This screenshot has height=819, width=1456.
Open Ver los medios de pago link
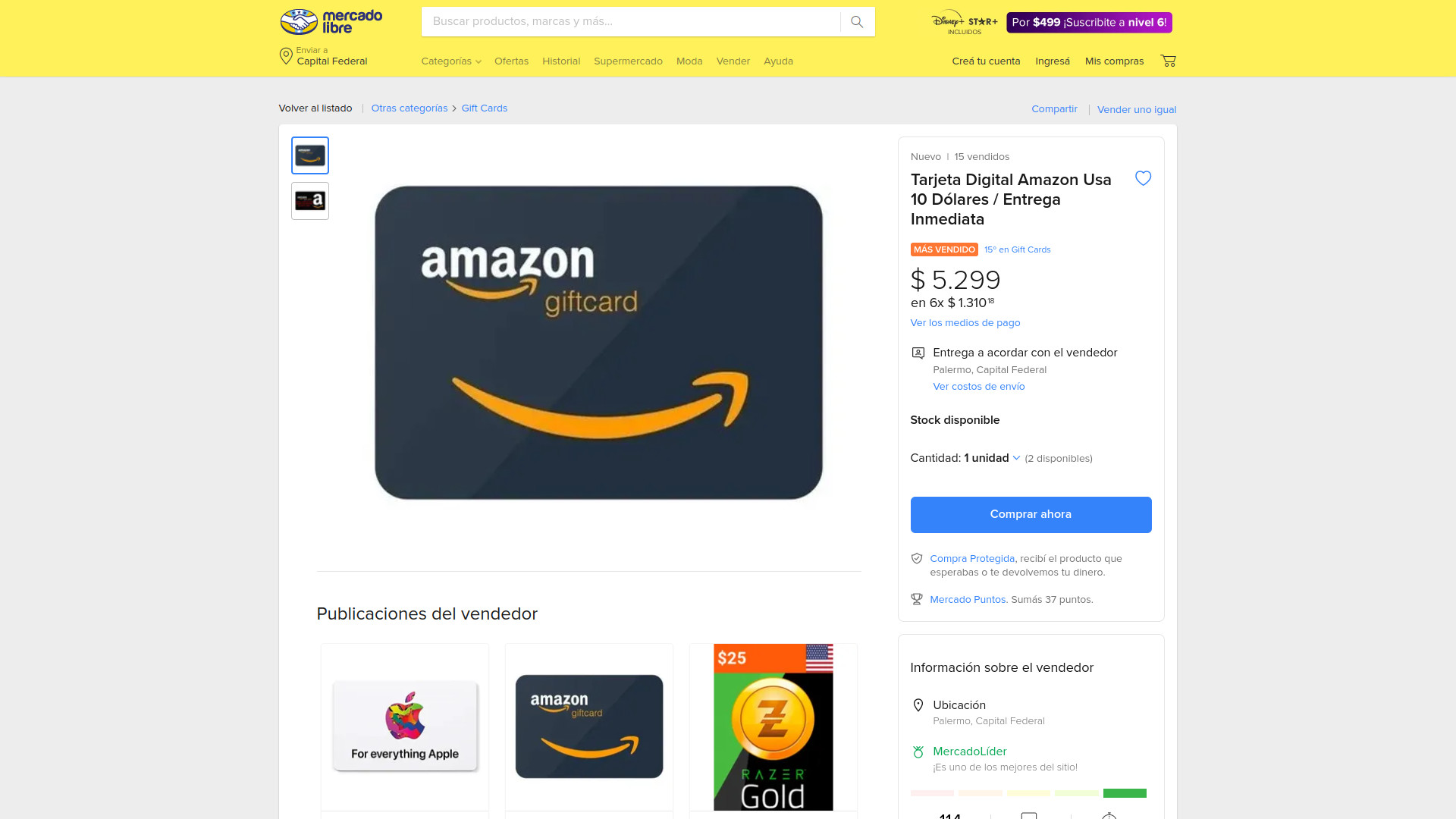coord(965,323)
